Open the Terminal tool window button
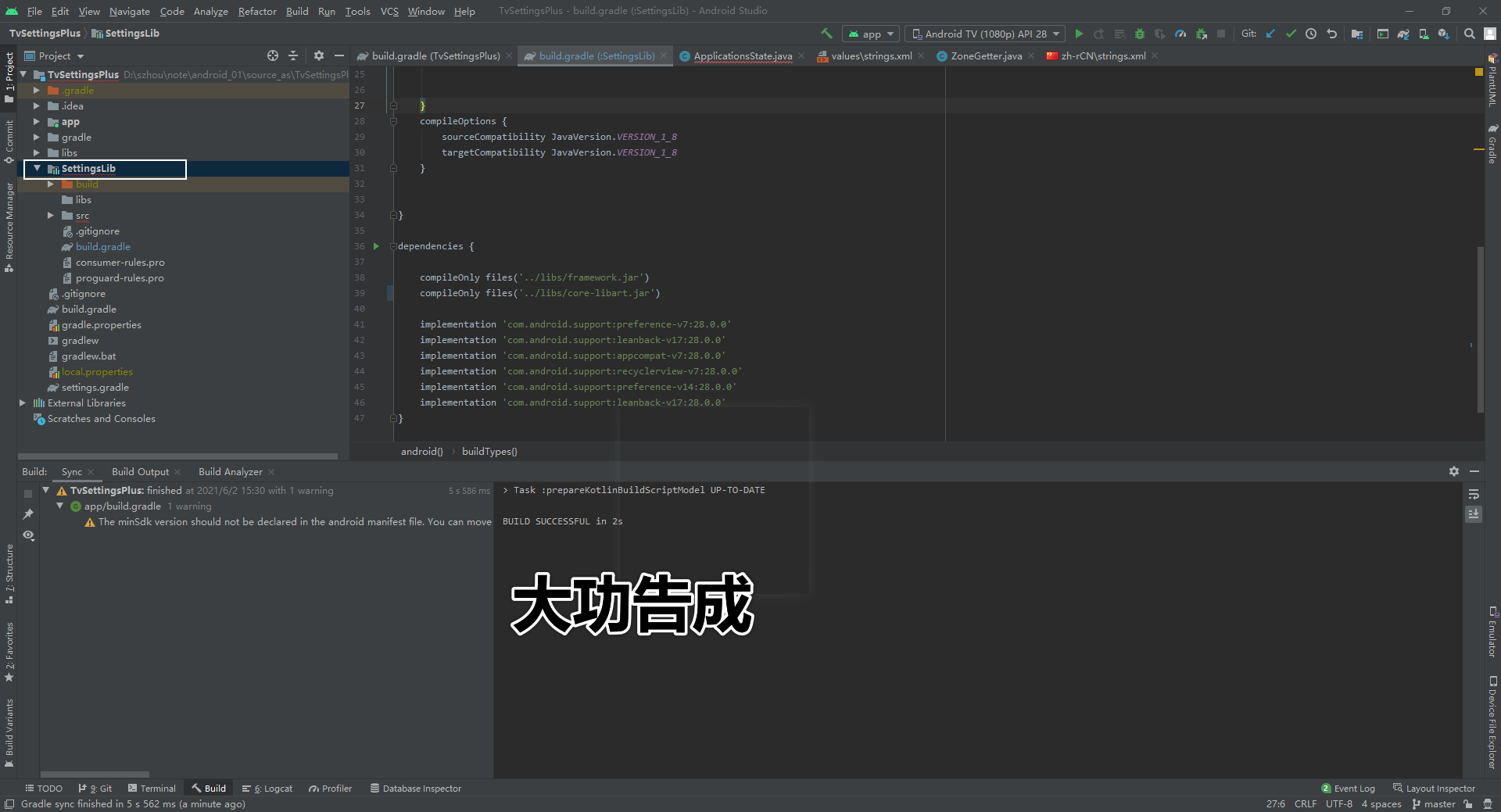The height and width of the screenshot is (812, 1501). pos(152,789)
